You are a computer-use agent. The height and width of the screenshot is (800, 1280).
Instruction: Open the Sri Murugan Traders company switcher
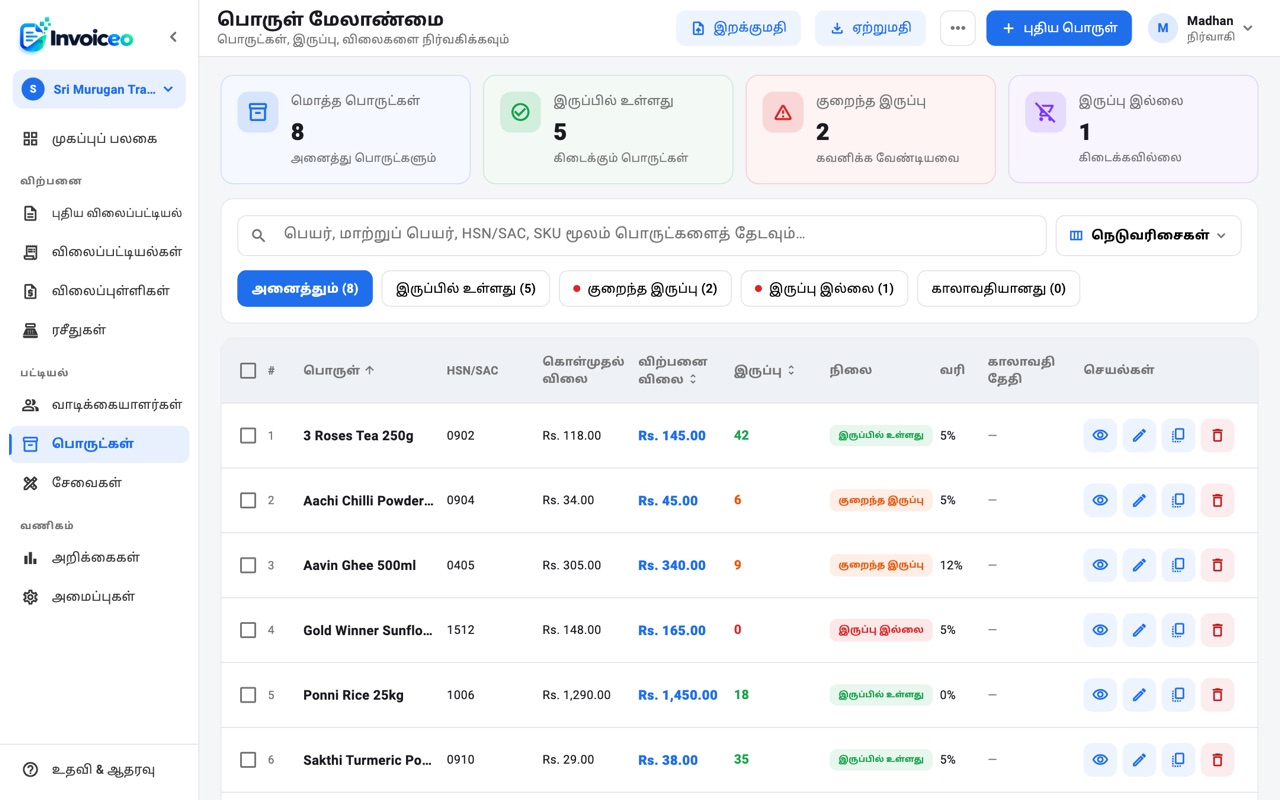point(99,89)
